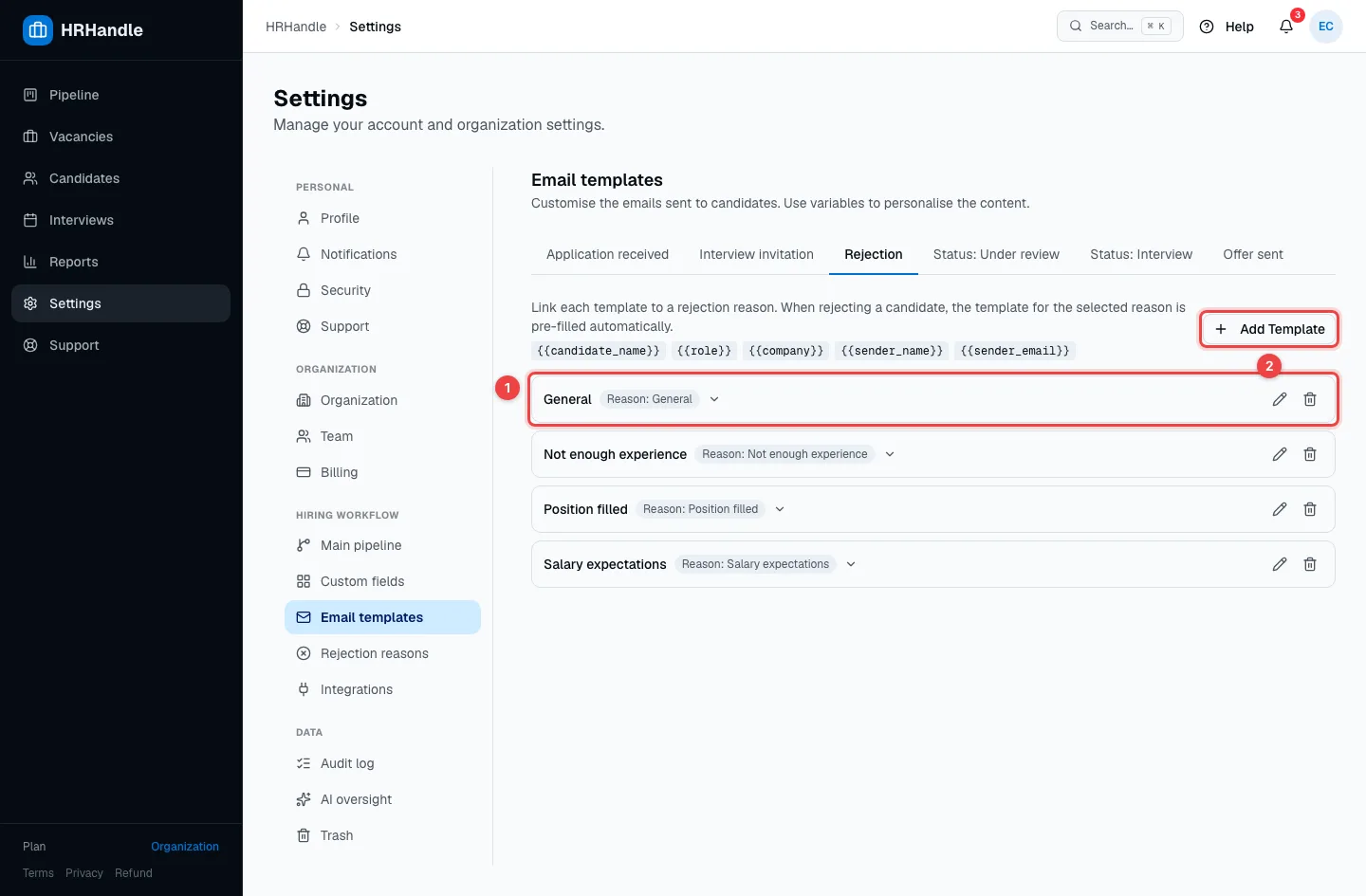Open the EC user avatar menu

pyautogui.click(x=1326, y=27)
